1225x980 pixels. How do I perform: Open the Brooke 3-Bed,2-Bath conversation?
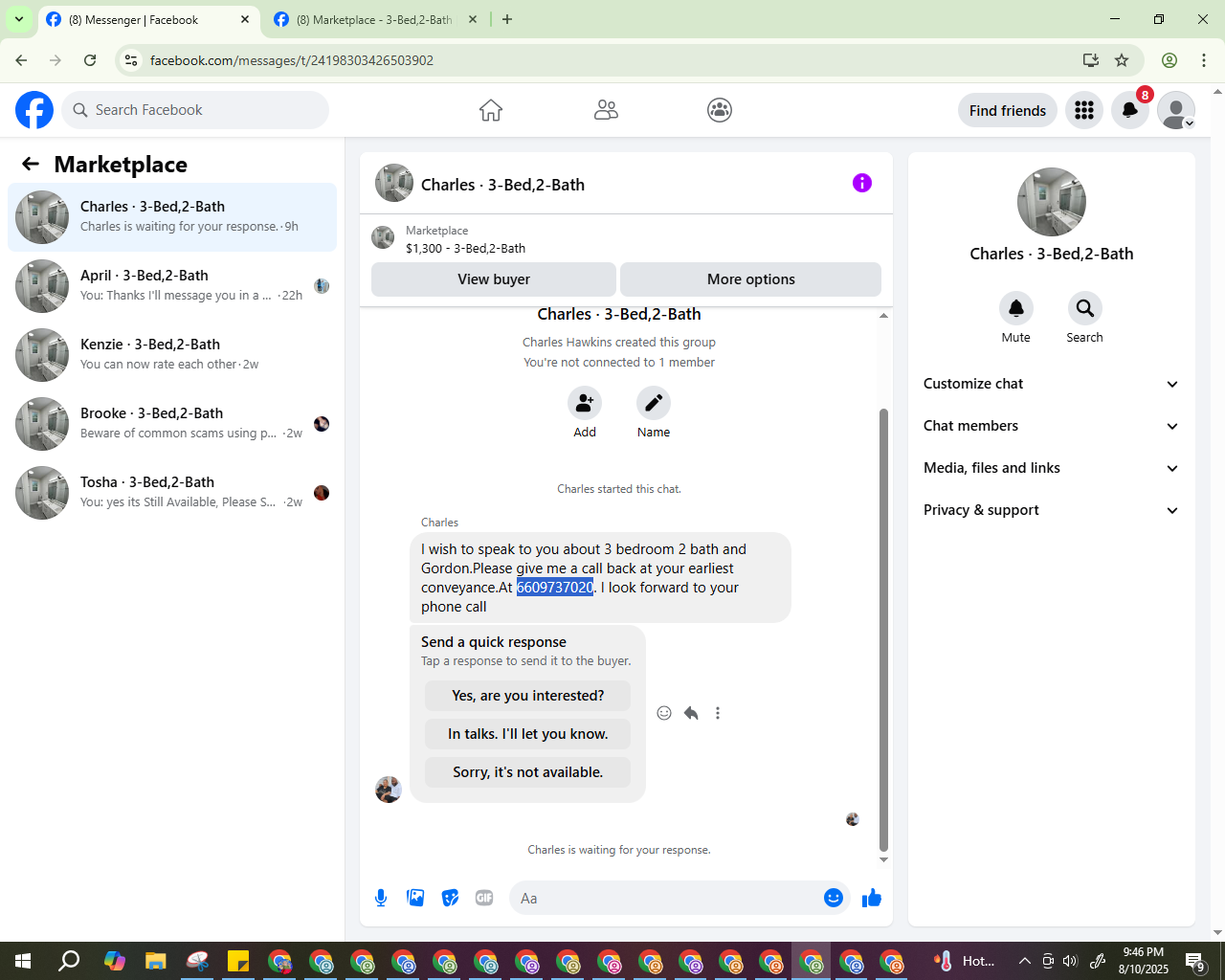pyautogui.click(x=172, y=424)
